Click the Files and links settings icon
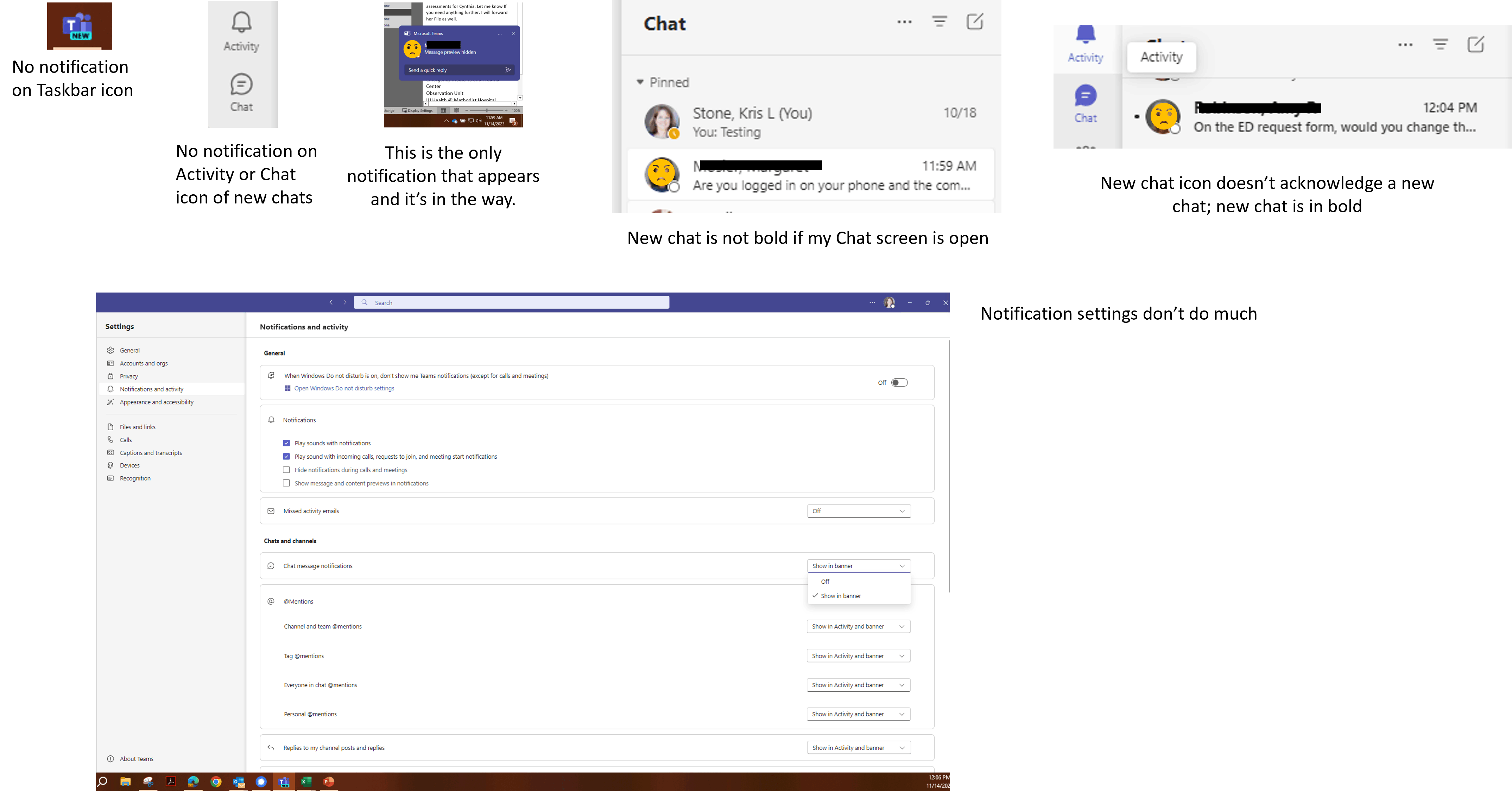Viewport: 1512px width, 791px height. (111, 427)
